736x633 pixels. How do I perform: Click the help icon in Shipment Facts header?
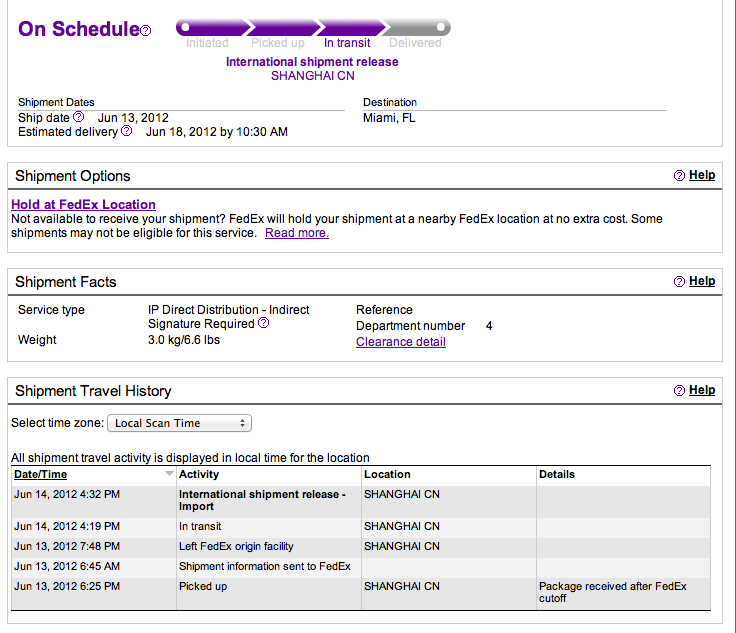[x=679, y=282]
